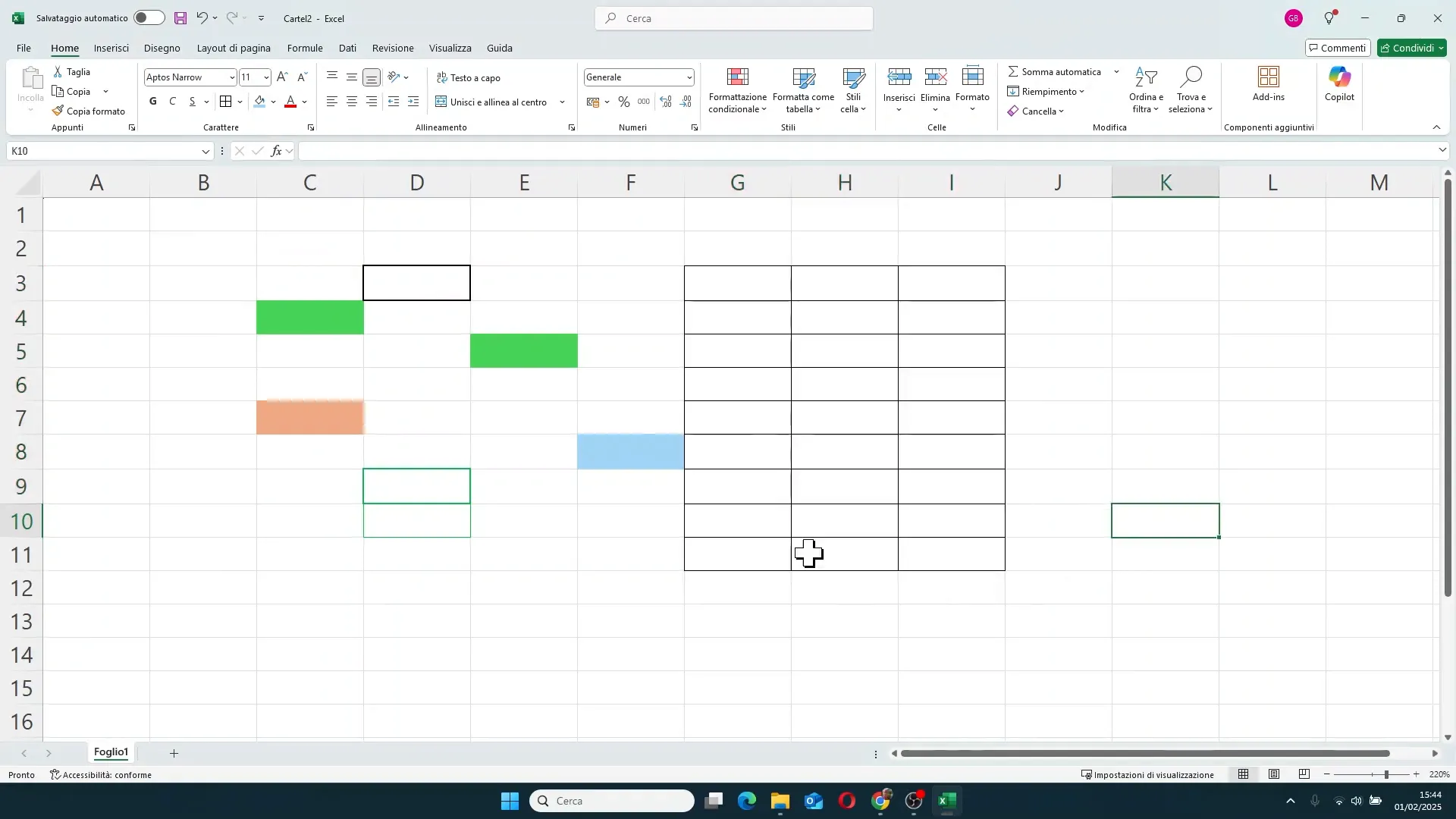
Task: Click the Copilot icon
Action: (x=1339, y=77)
